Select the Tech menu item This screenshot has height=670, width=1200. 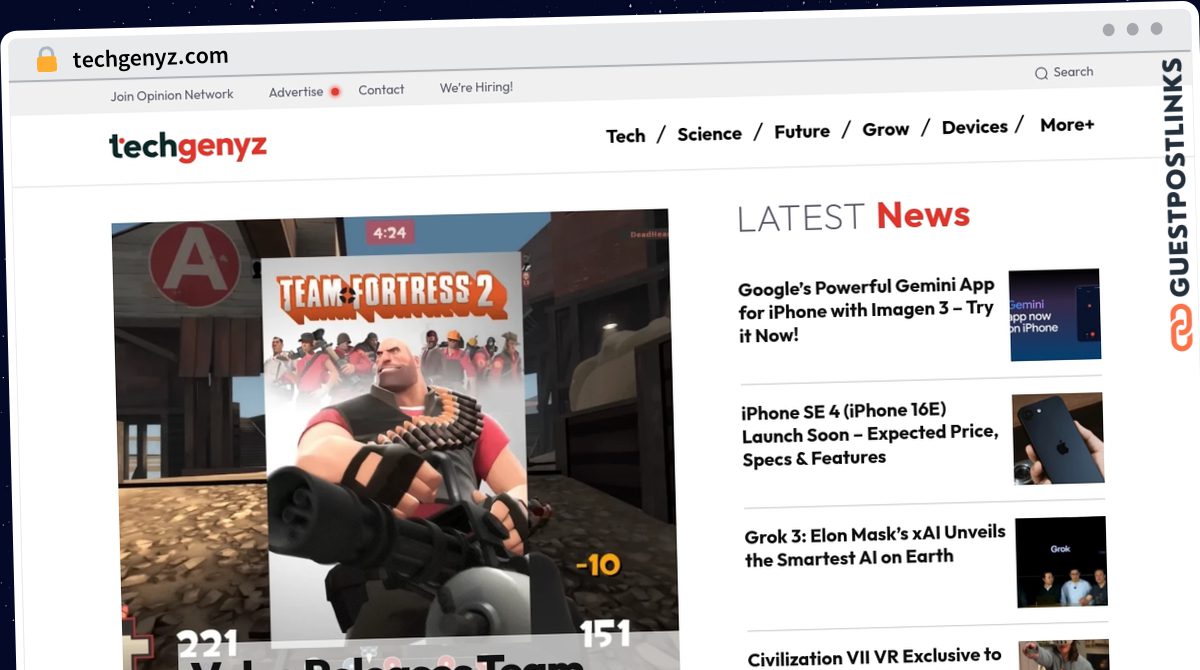[x=626, y=136]
